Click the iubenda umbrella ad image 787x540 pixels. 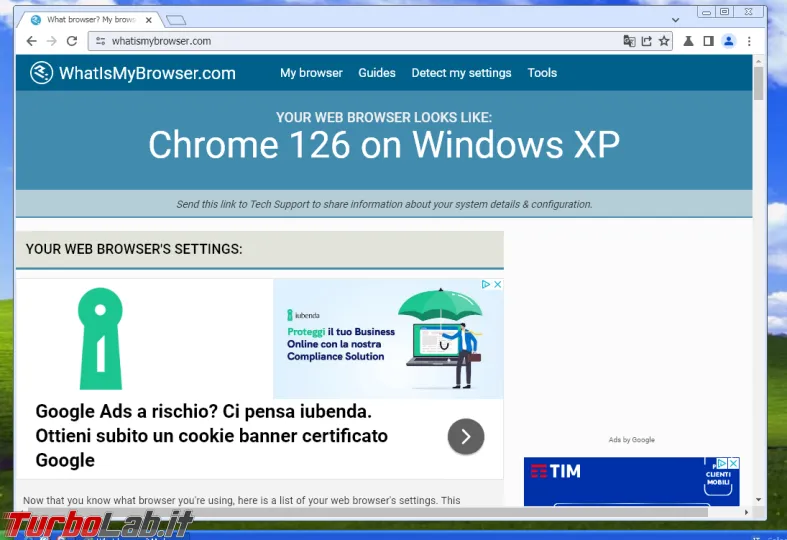point(388,339)
